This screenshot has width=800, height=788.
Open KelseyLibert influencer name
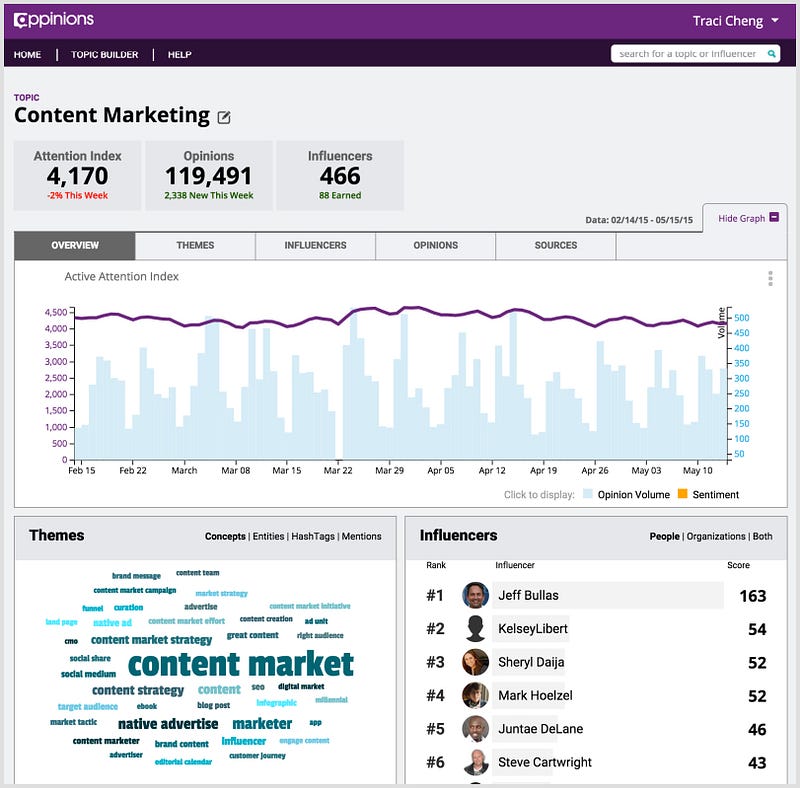point(533,629)
